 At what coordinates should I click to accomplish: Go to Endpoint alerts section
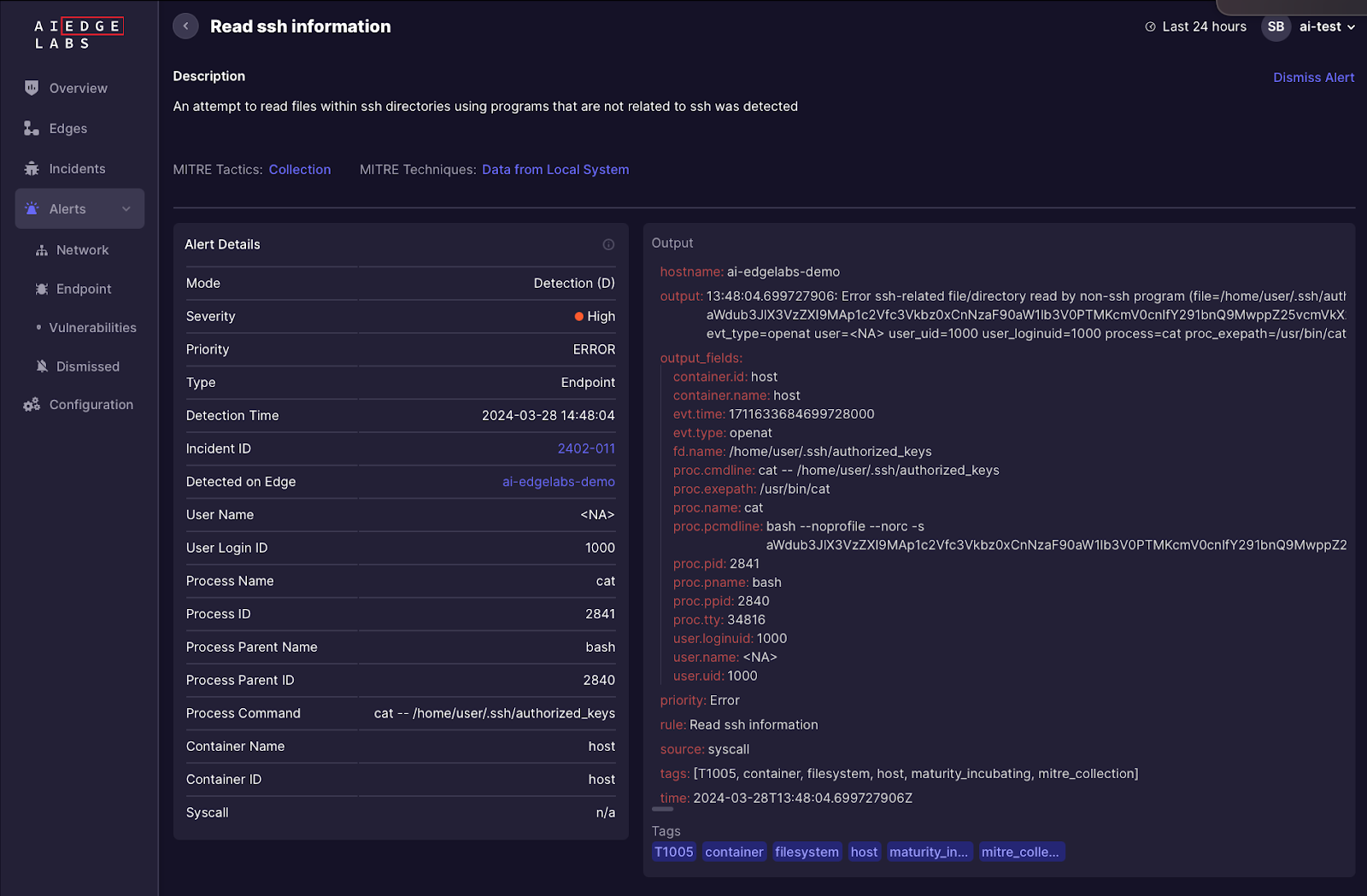point(84,290)
